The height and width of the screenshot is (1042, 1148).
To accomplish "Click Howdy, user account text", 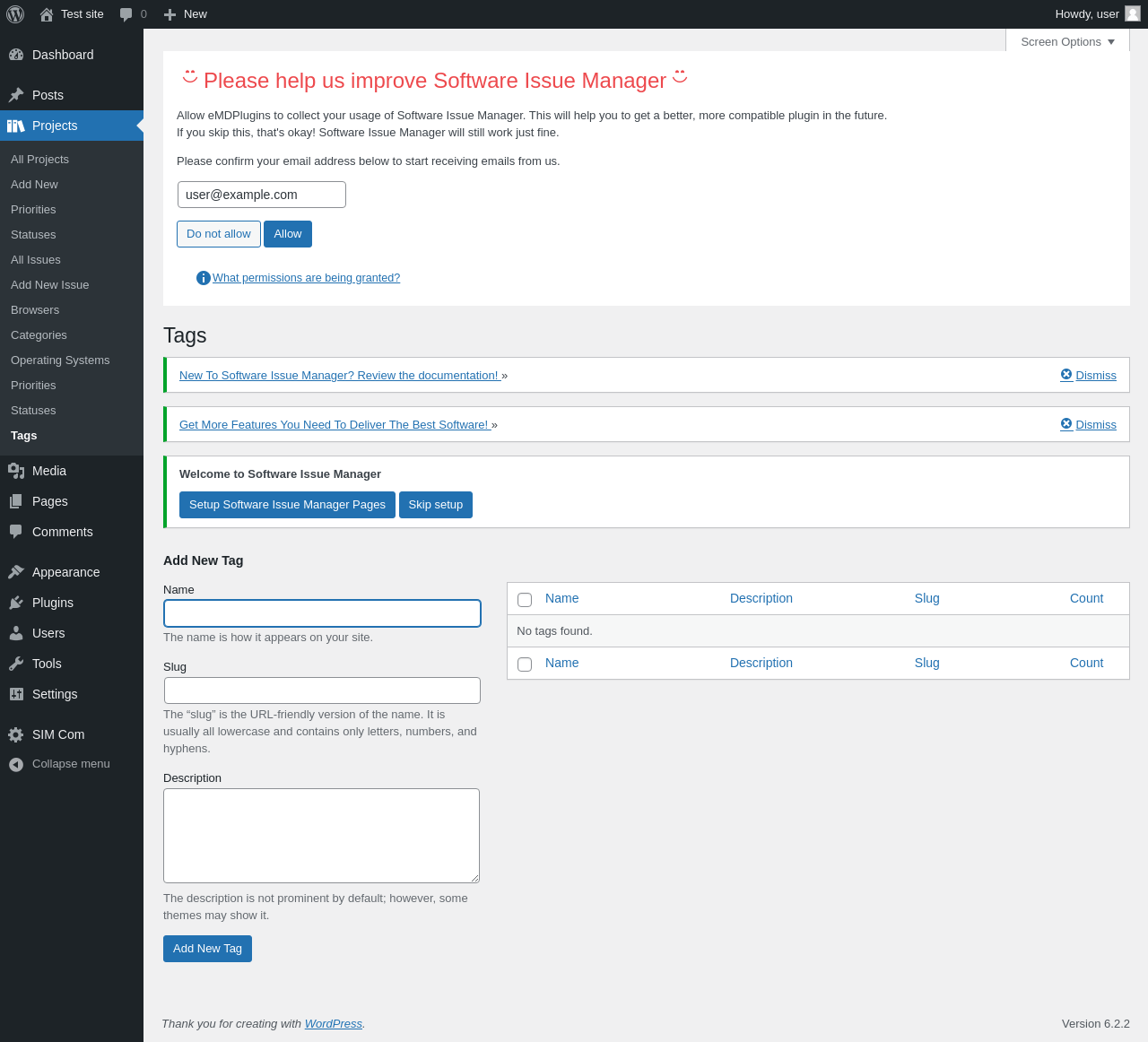I will [1087, 14].
